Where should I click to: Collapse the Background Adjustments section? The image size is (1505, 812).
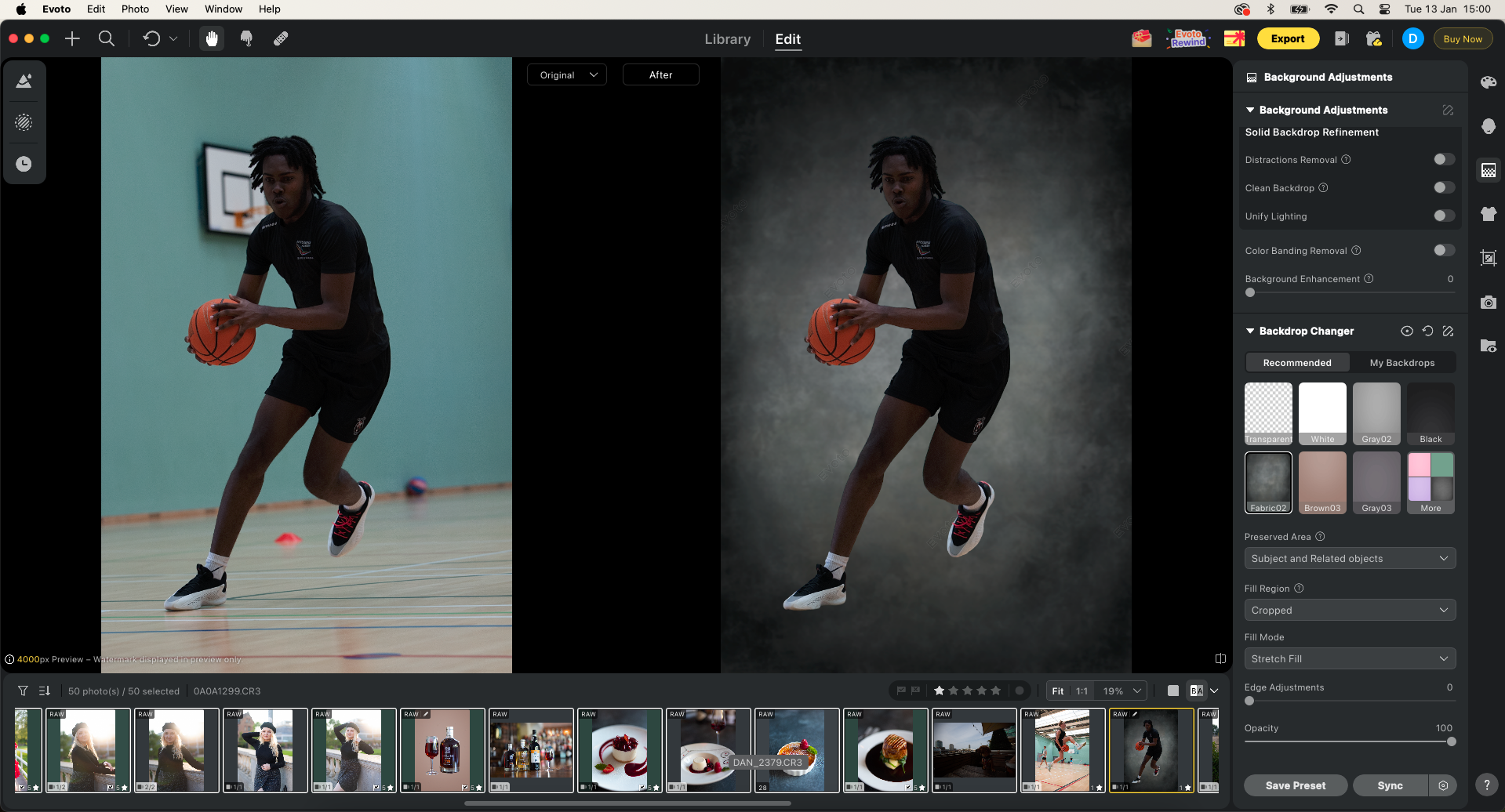(1249, 110)
